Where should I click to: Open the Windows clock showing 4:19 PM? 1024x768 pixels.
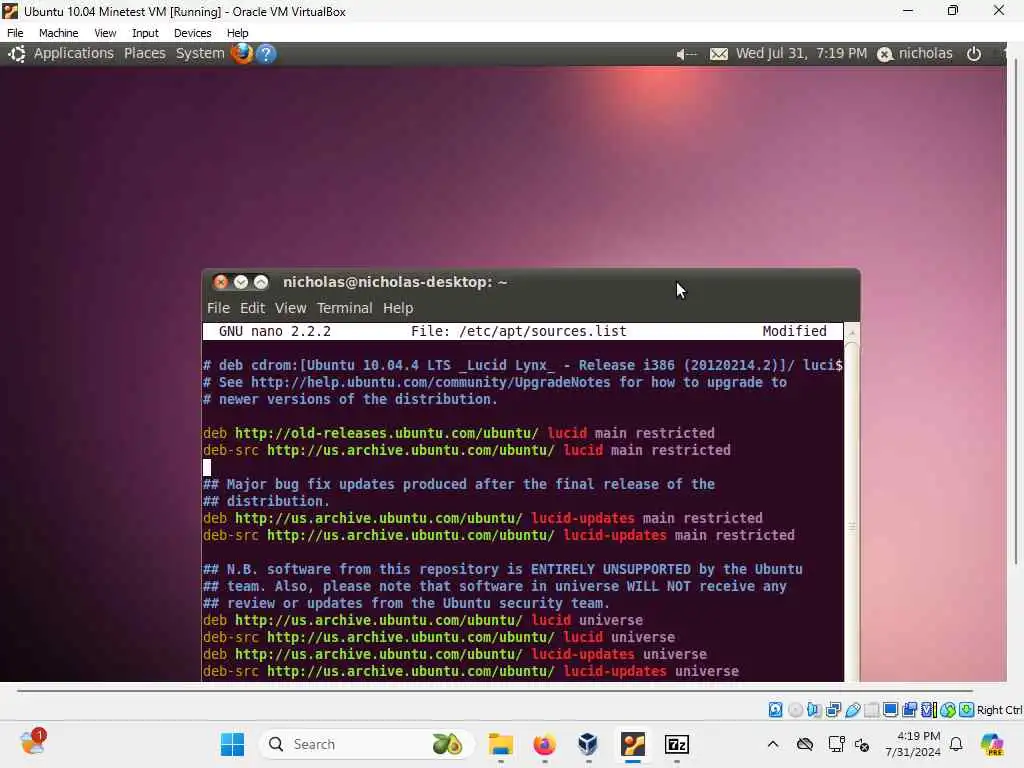(x=912, y=744)
